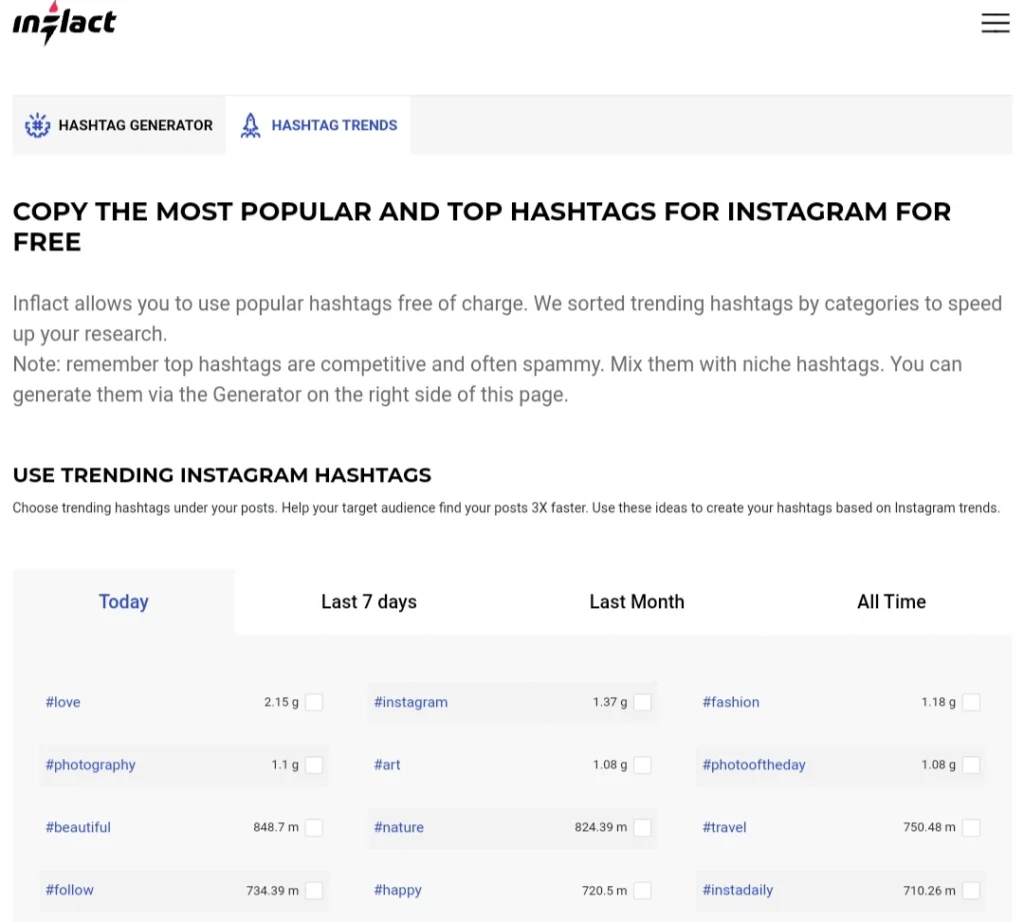Click the 1.18 g count value
This screenshot has width=1024, height=922.
(938, 702)
